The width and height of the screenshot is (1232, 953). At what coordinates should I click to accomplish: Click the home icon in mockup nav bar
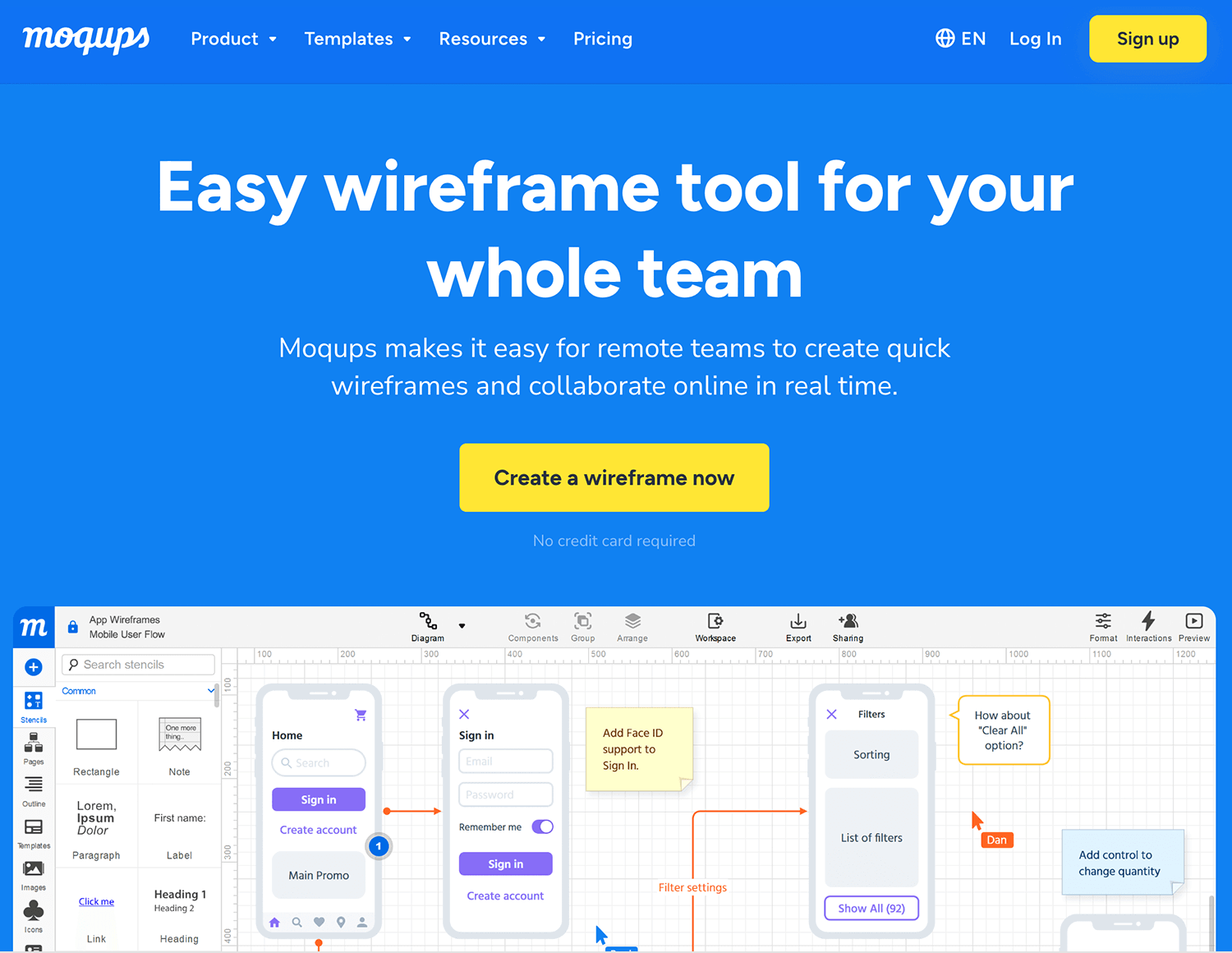pos(275,922)
